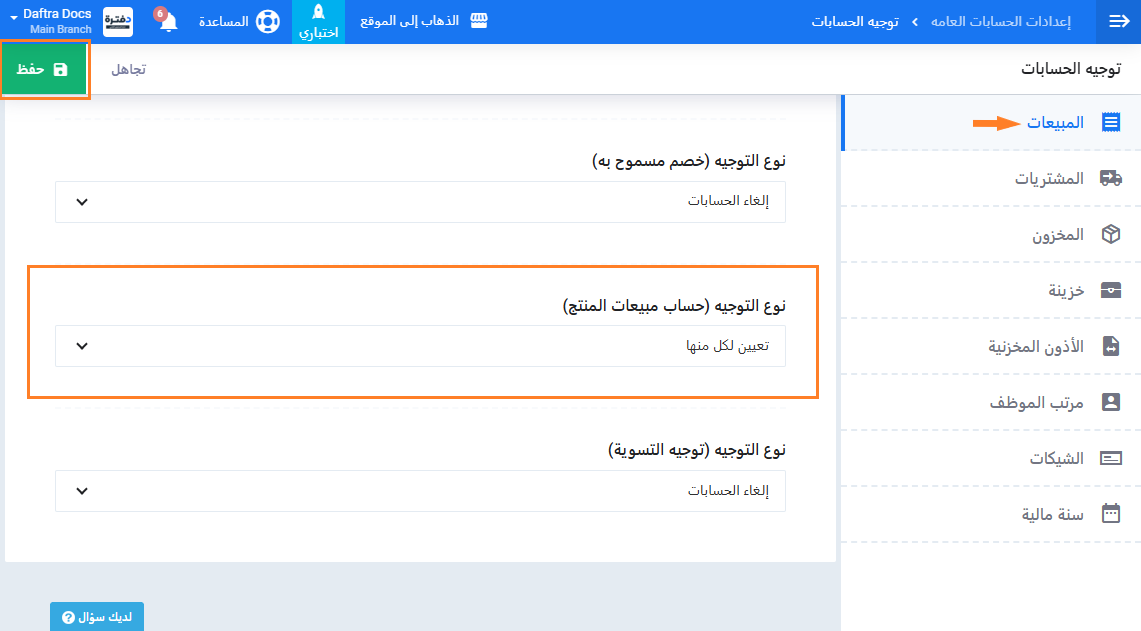Click the notification bell icon
Screen dimensions: 1141x631
[x=167, y=22]
